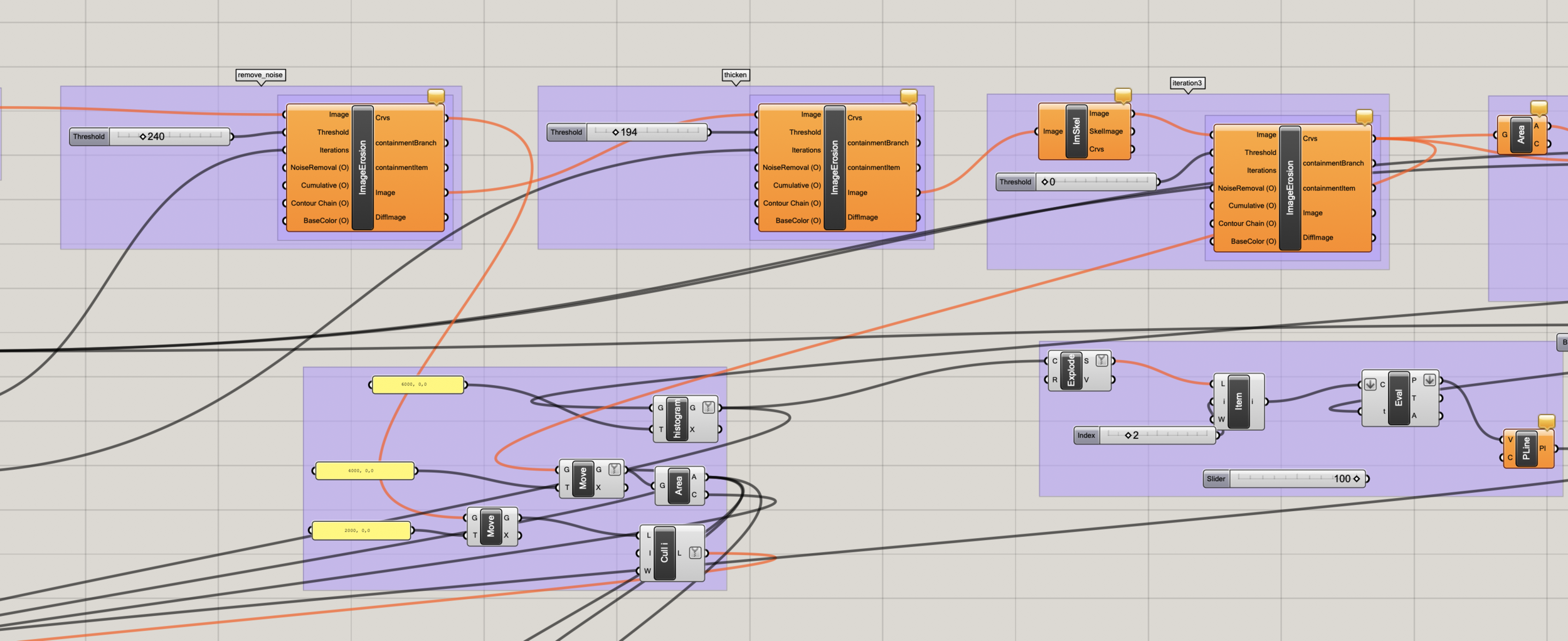Select the PLine component name bar
1568x641 pixels.
(1526, 448)
